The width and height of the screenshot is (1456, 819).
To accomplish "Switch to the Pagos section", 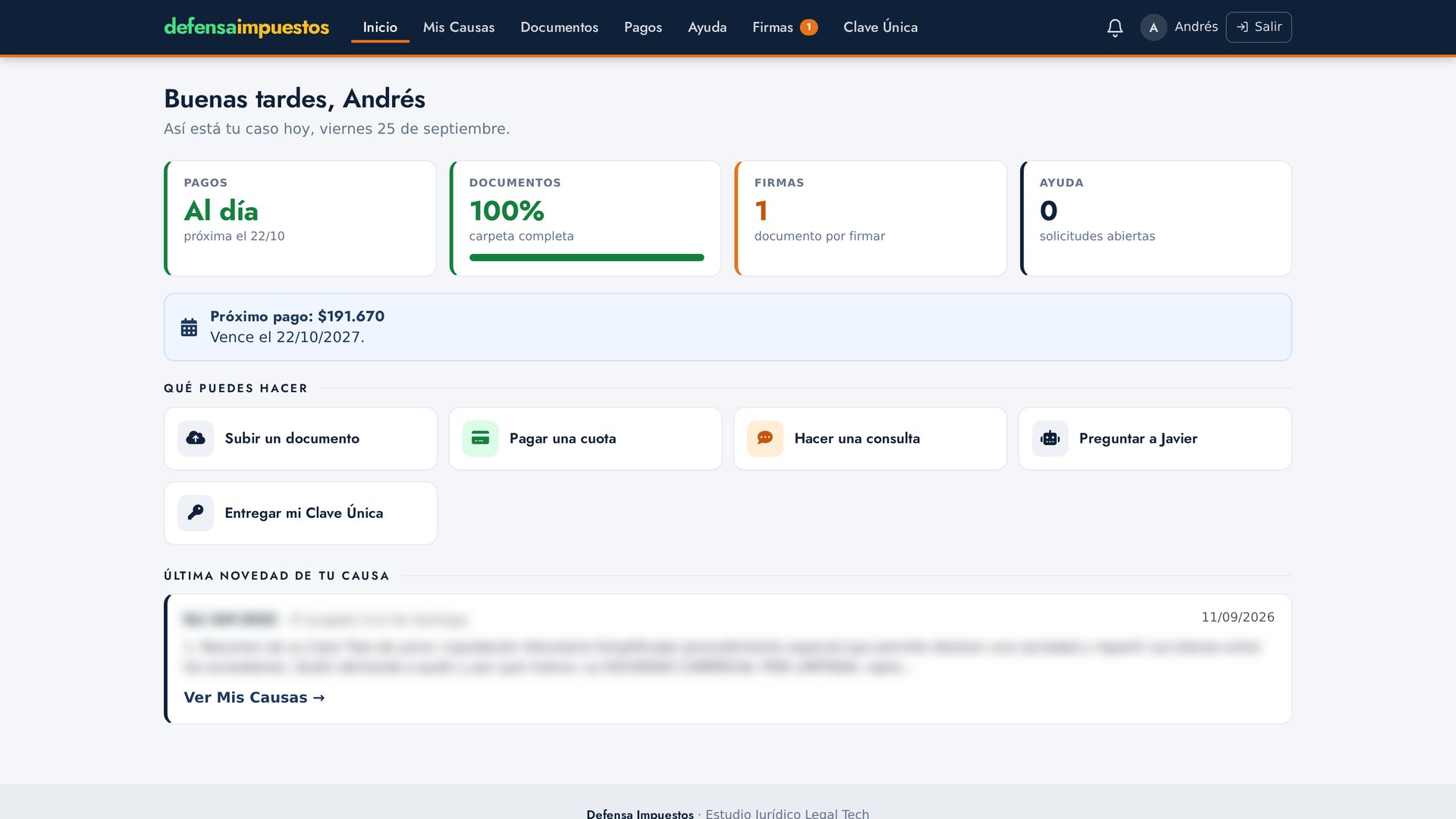I will coord(643,27).
